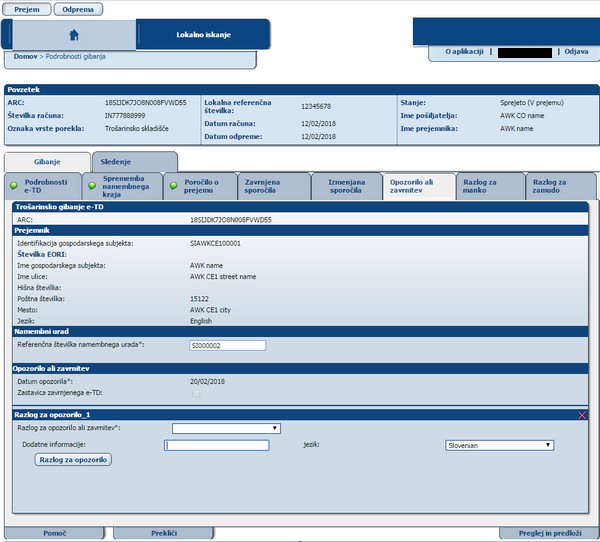
Task: Focus the Dodatne informacije input field
Action: 217,445
